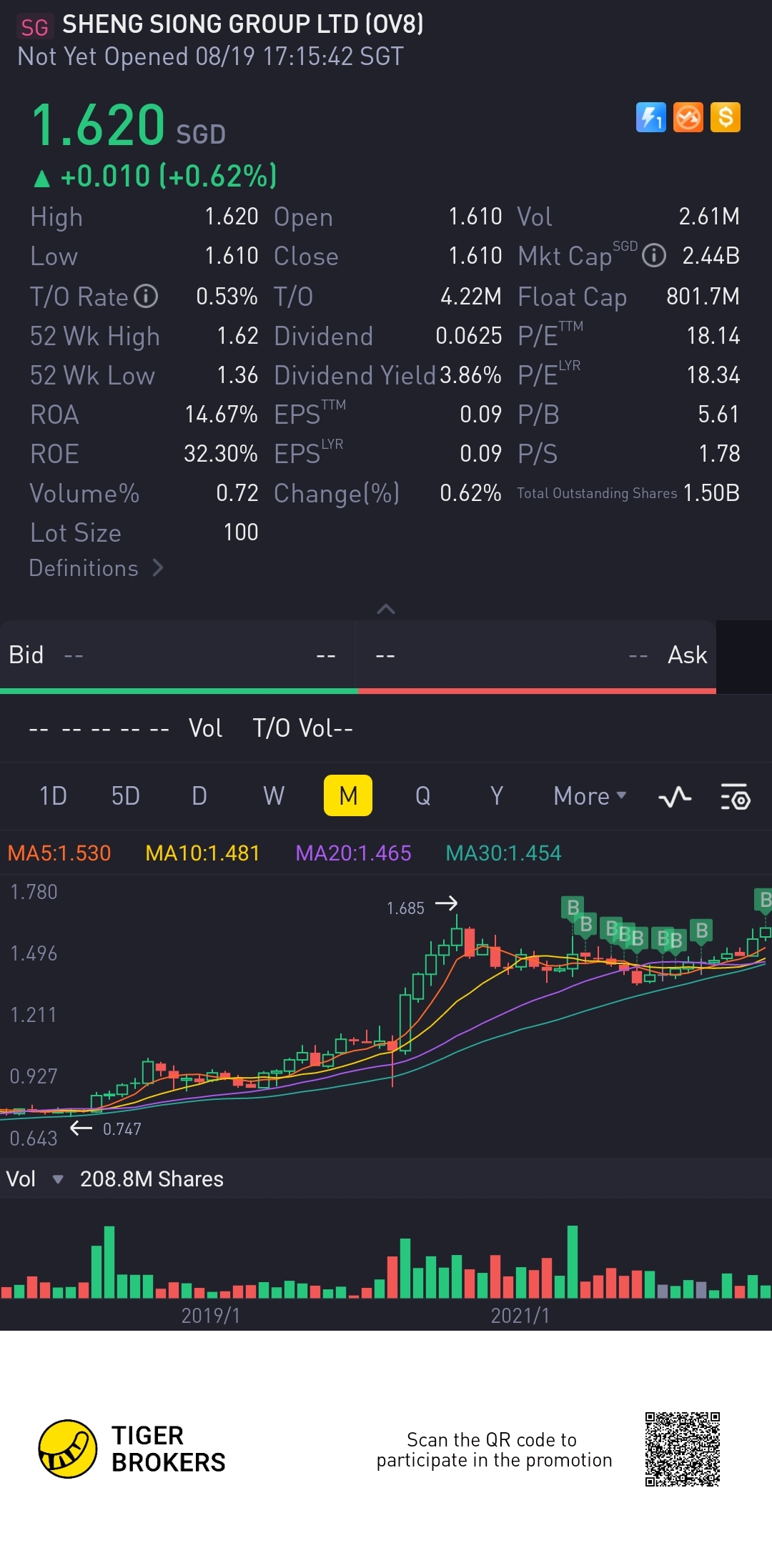The height and width of the screenshot is (1568, 772).
Task: Select the M monthly chart tab
Action: (348, 795)
